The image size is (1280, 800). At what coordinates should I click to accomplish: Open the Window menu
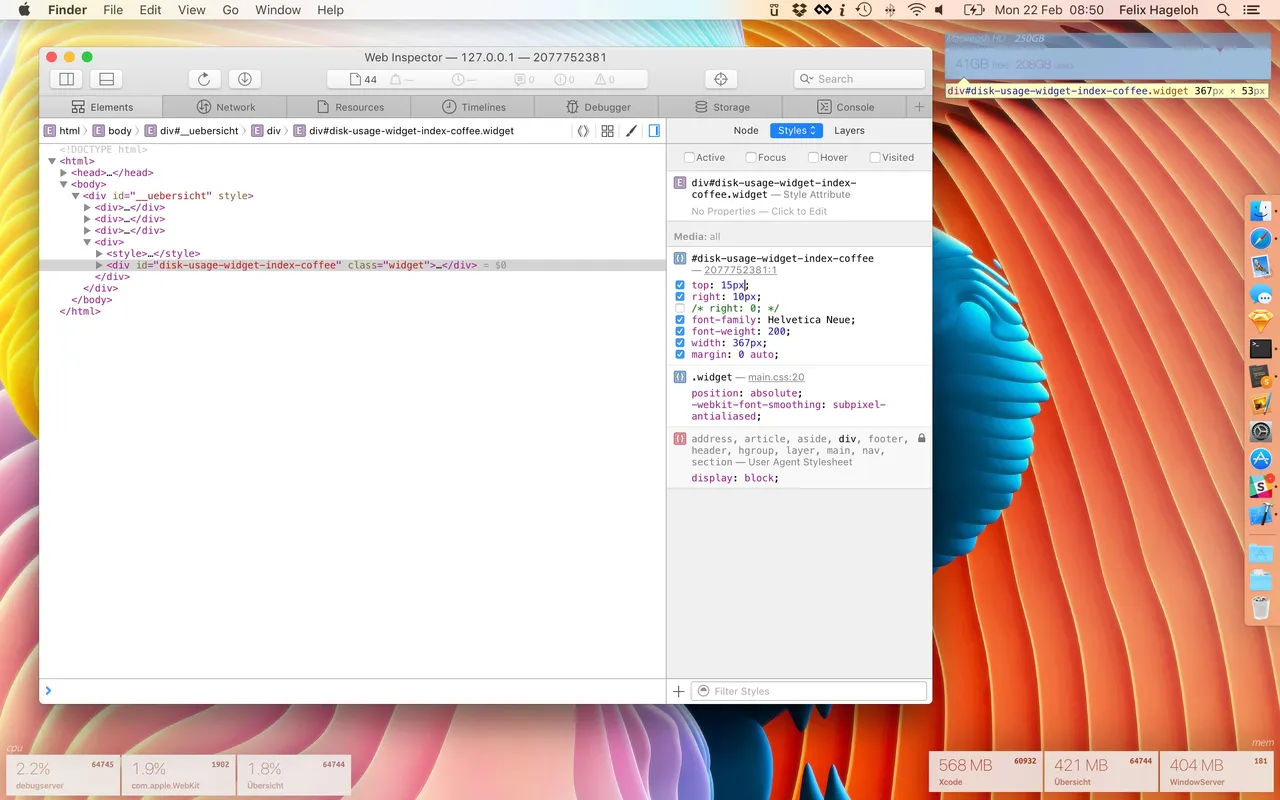tap(278, 10)
